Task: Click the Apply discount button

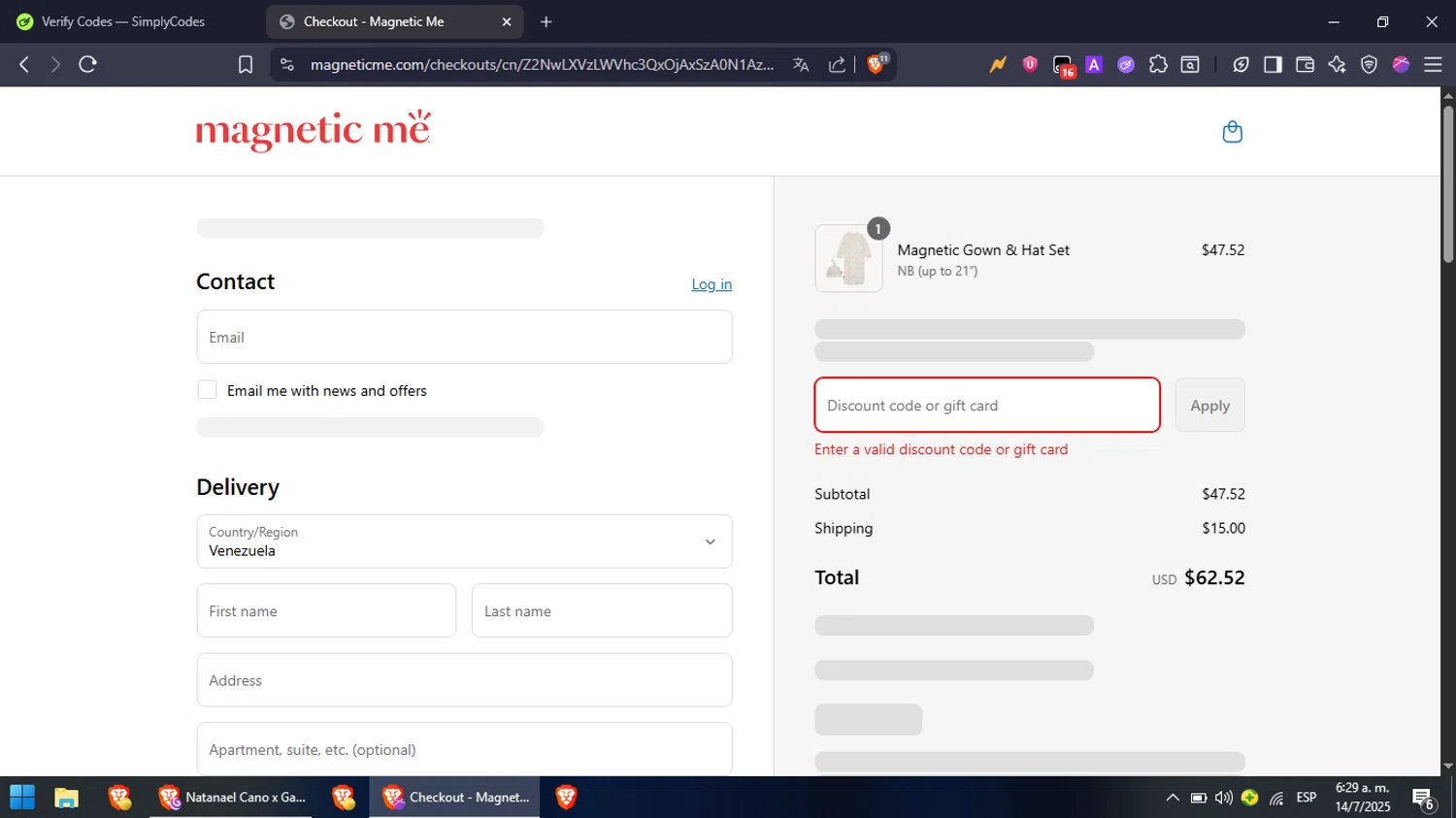Action: (x=1209, y=406)
